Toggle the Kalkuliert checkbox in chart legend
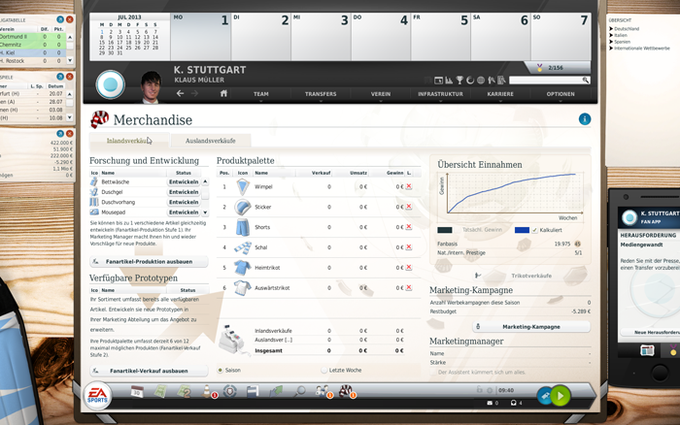The image size is (680, 425). coord(535,230)
